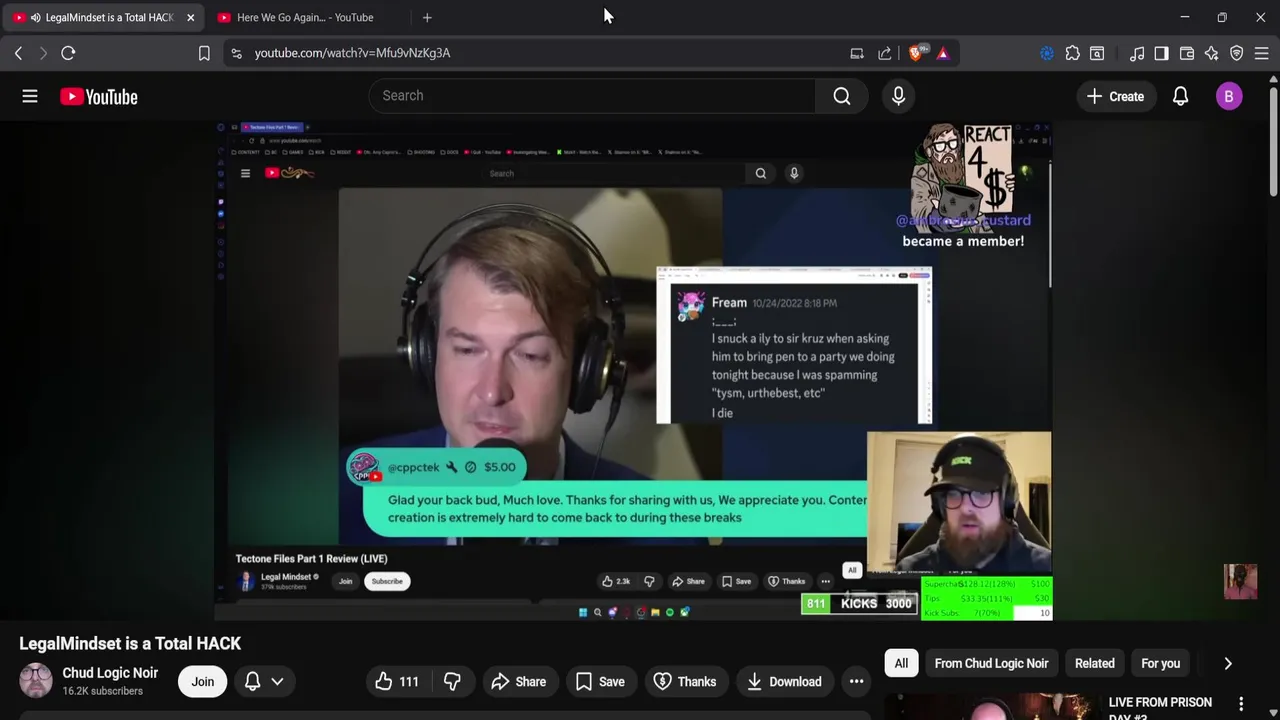The width and height of the screenshot is (1280, 720).
Task: Open Chud Logic Noir channel name link
Action: (110, 673)
